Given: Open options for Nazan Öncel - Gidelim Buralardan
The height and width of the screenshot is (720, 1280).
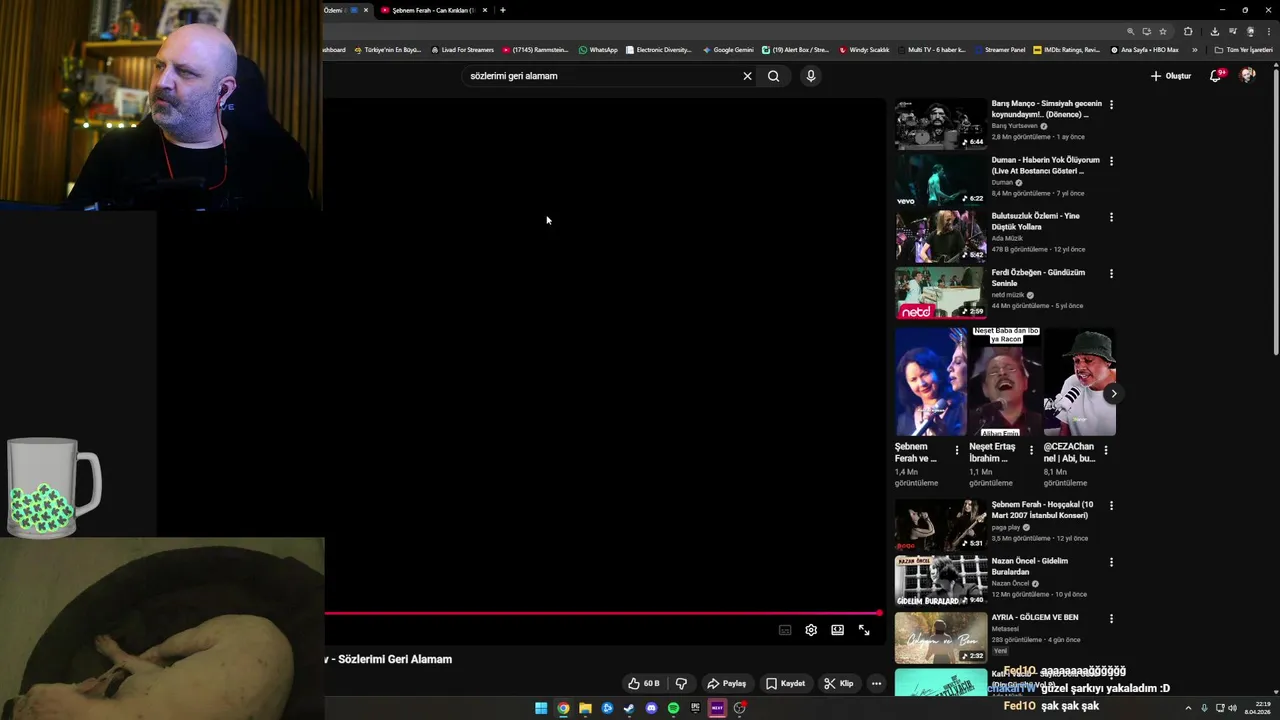Looking at the screenshot, I should tap(1111, 562).
